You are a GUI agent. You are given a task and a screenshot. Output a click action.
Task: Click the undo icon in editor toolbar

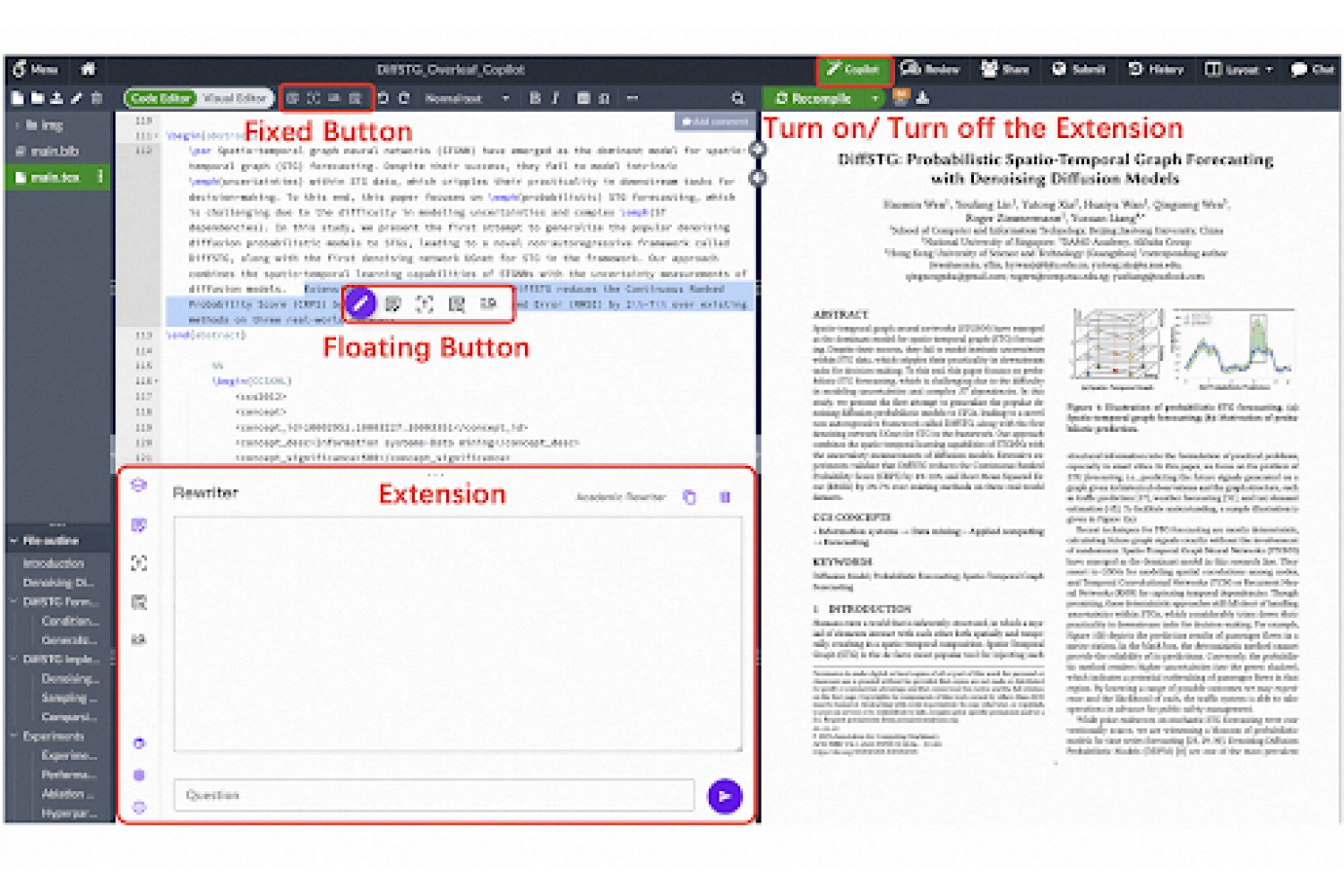pos(383,98)
